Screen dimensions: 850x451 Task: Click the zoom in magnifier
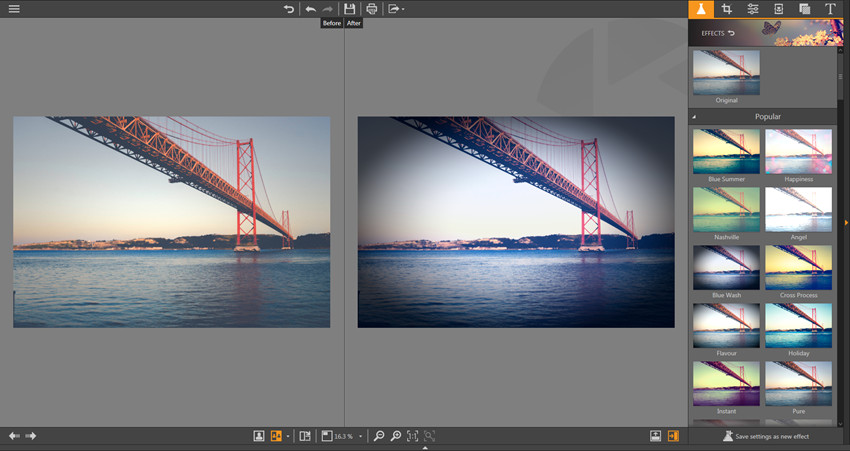(x=396, y=436)
